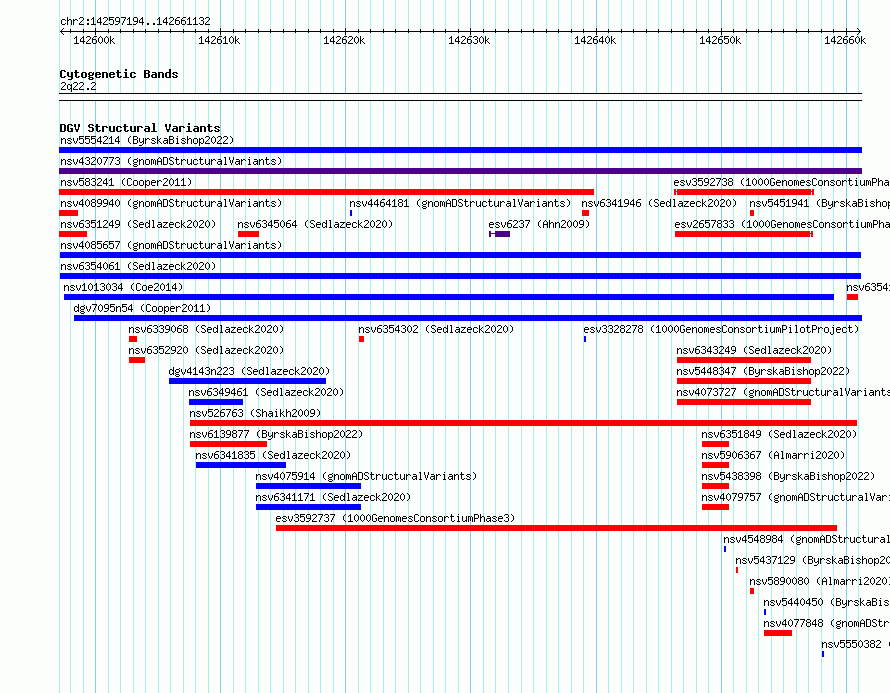The image size is (890, 693).
Task: Select the DGV Structural Variants track title
Action: point(140,128)
